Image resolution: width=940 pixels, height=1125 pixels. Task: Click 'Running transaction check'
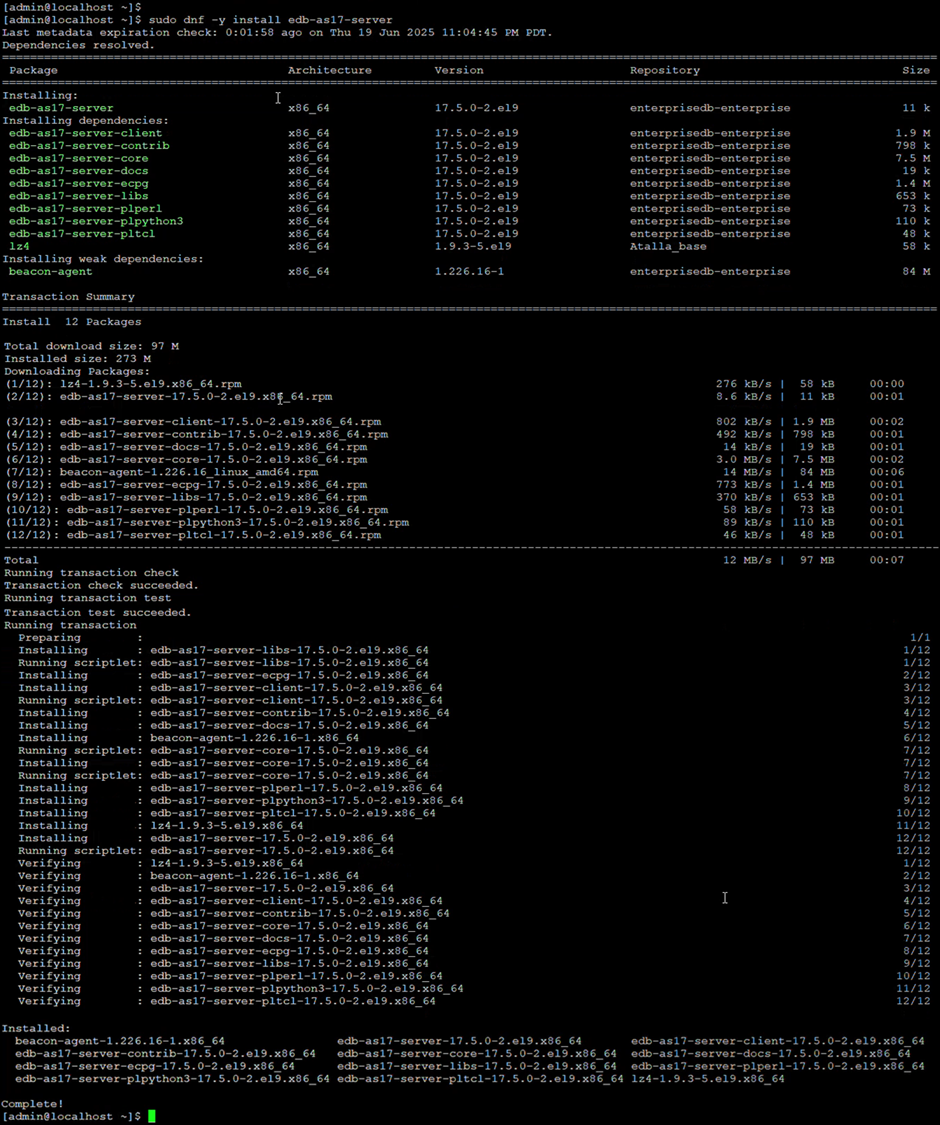tap(91, 573)
